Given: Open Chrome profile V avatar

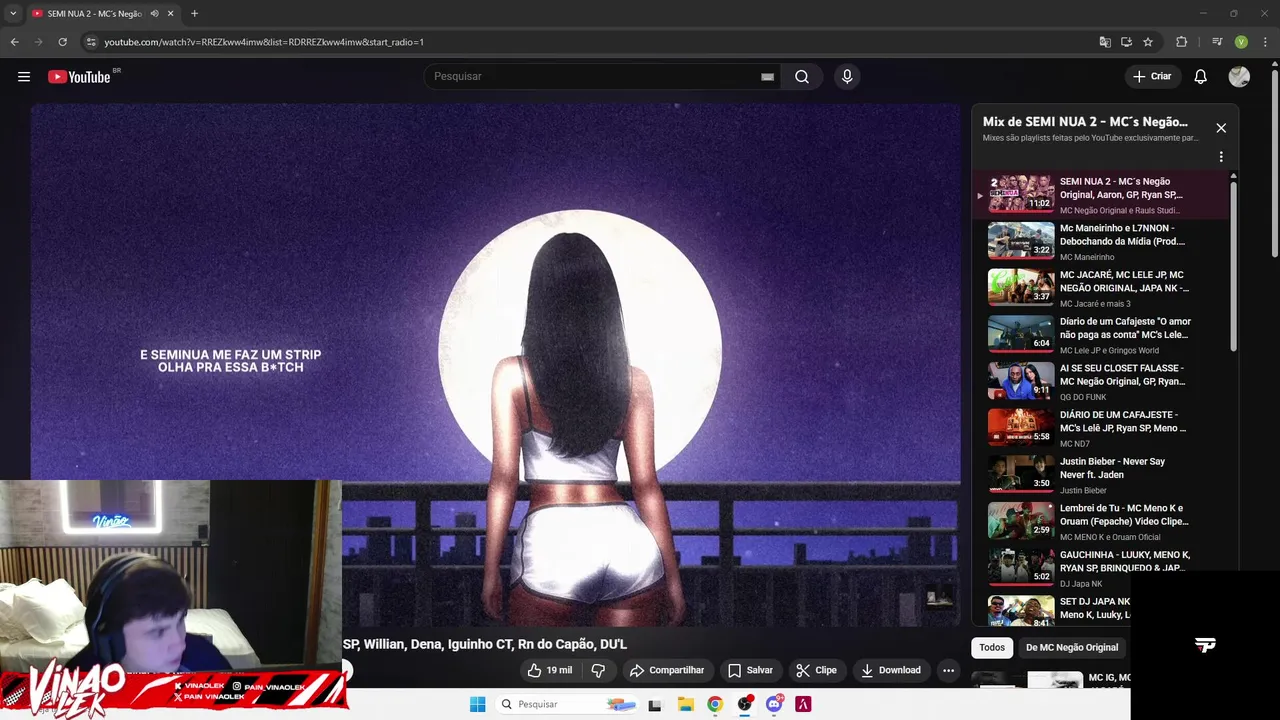Looking at the screenshot, I should [x=1241, y=42].
